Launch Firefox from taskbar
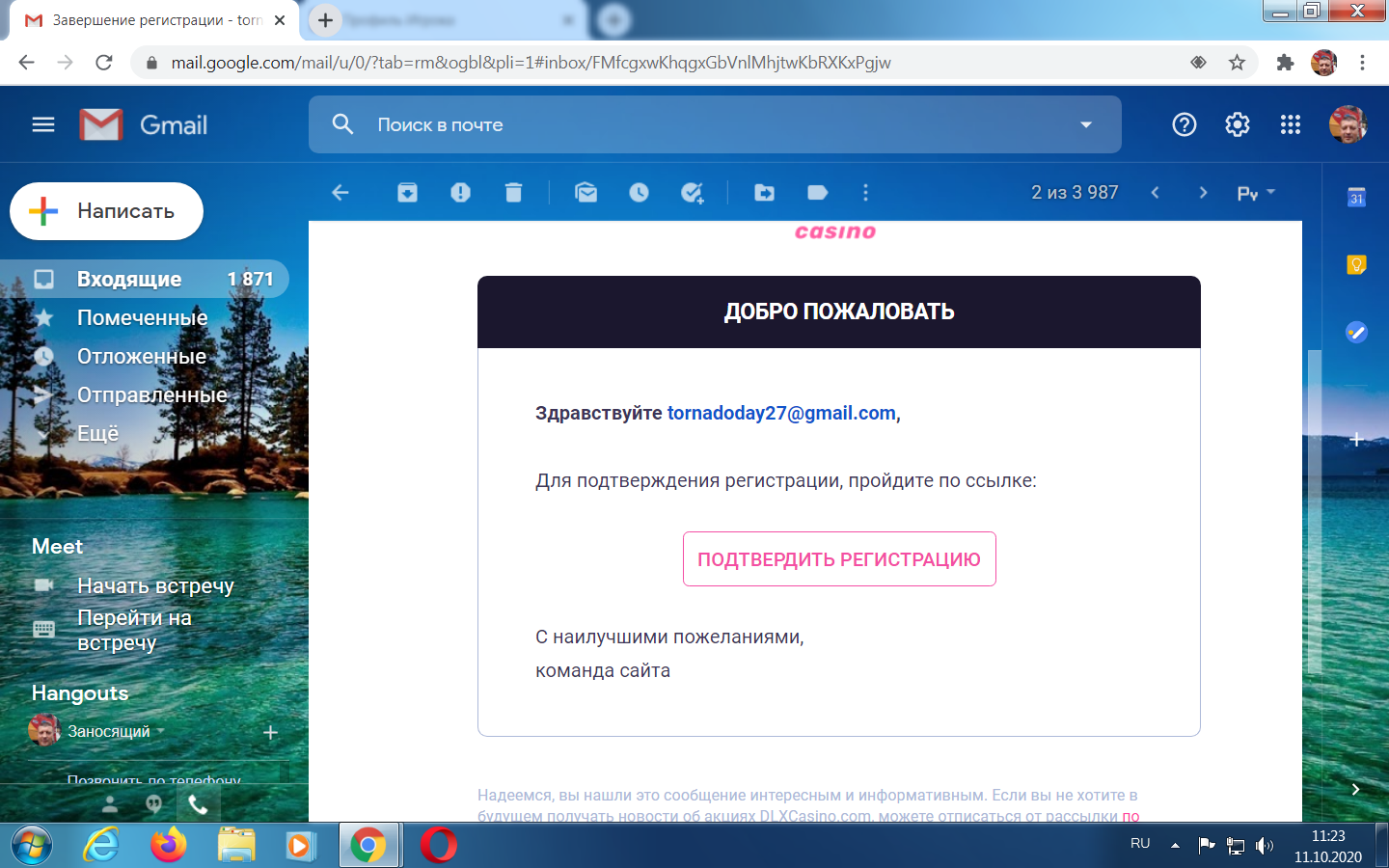 coord(169,846)
